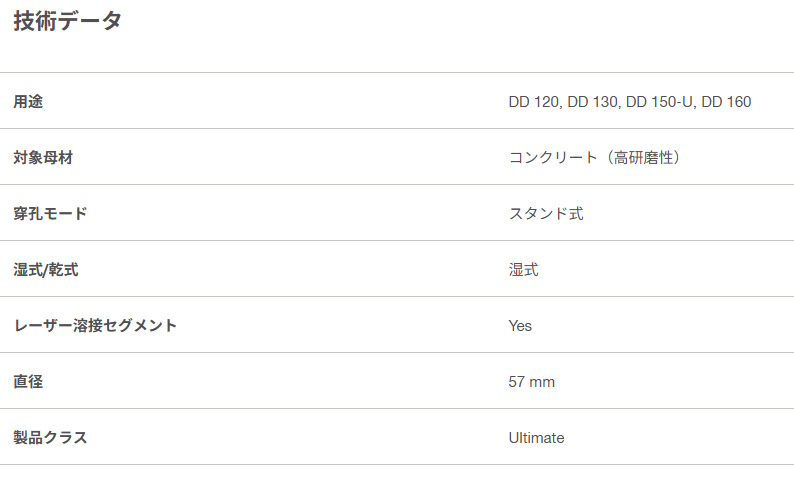
Task: Click the mm unit in the 直径 row
Action: pyautogui.click(x=543, y=381)
